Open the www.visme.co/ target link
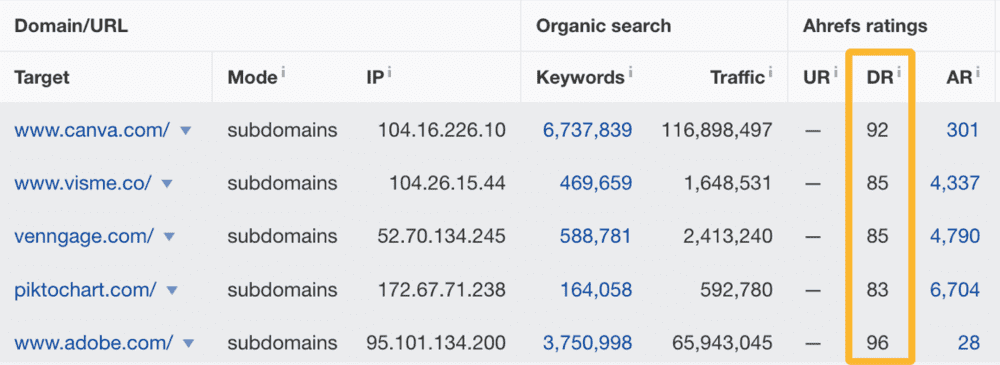 click(83, 183)
